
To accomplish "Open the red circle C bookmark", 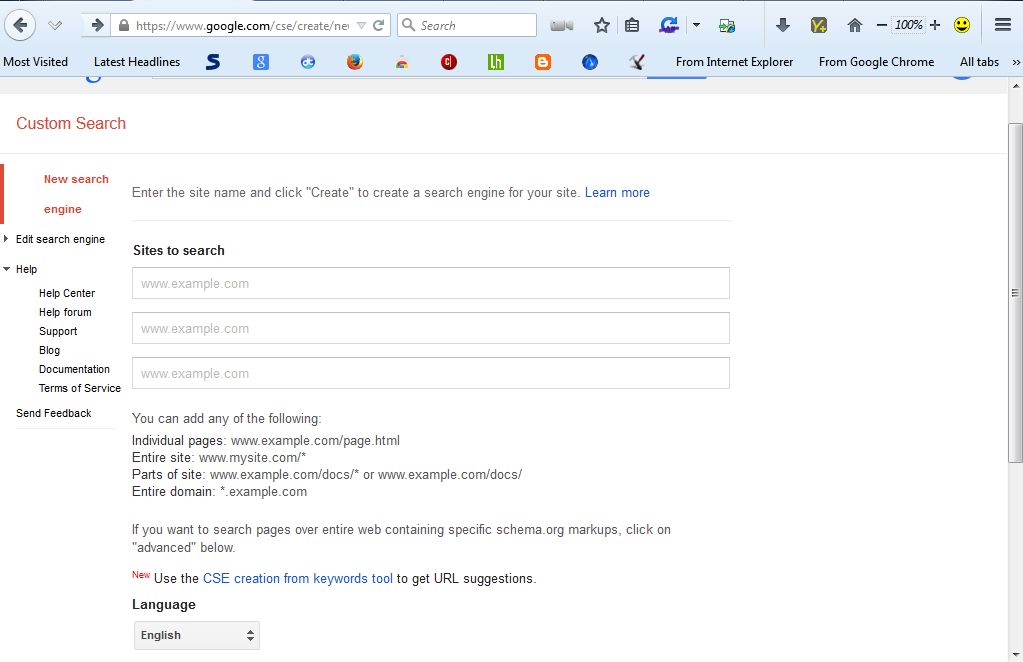I will [x=449, y=62].
